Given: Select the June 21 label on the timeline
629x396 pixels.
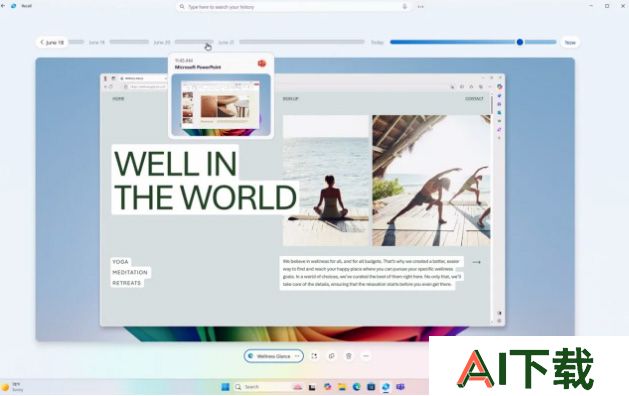Looking at the screenshot, I should coord(226,42).
